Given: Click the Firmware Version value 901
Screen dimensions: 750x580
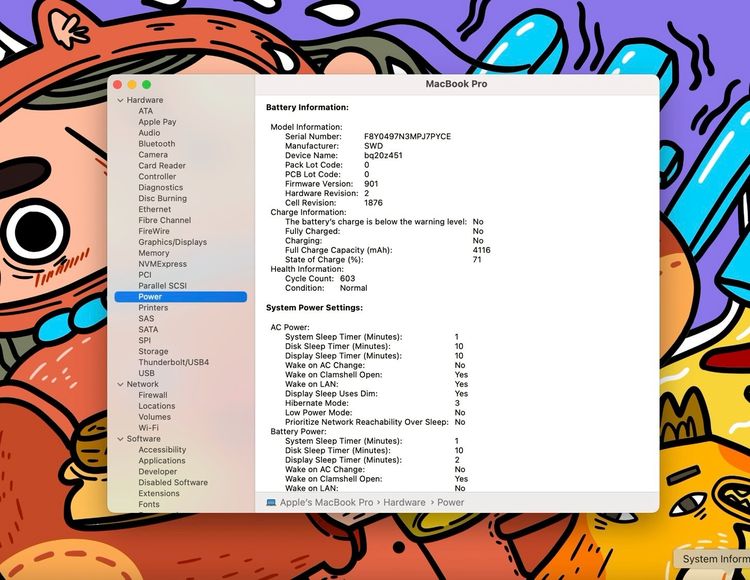Looking at the screenshot, I should pos(371,184).
